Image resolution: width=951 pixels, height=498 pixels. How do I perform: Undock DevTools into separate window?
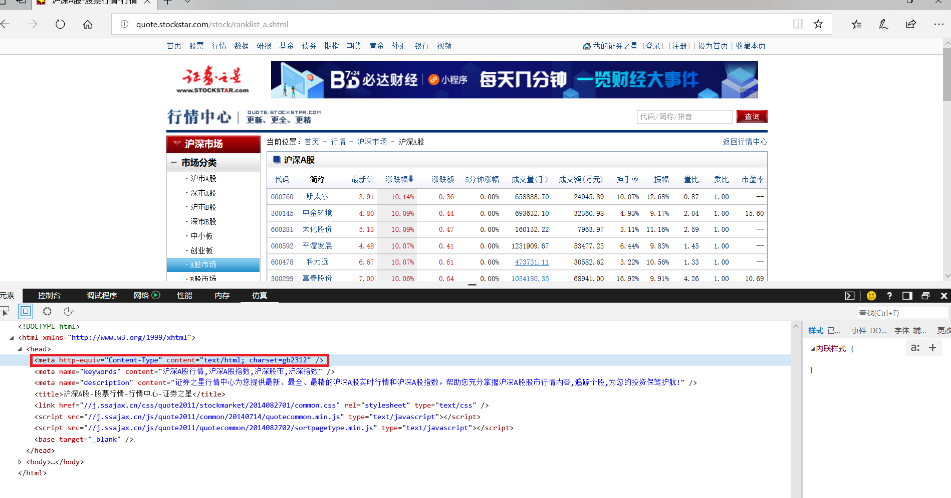pos(926,295)
